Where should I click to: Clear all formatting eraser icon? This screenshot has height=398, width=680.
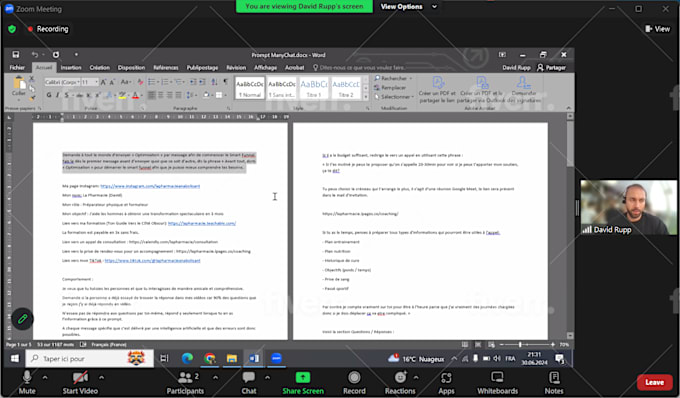pos(140,82)
